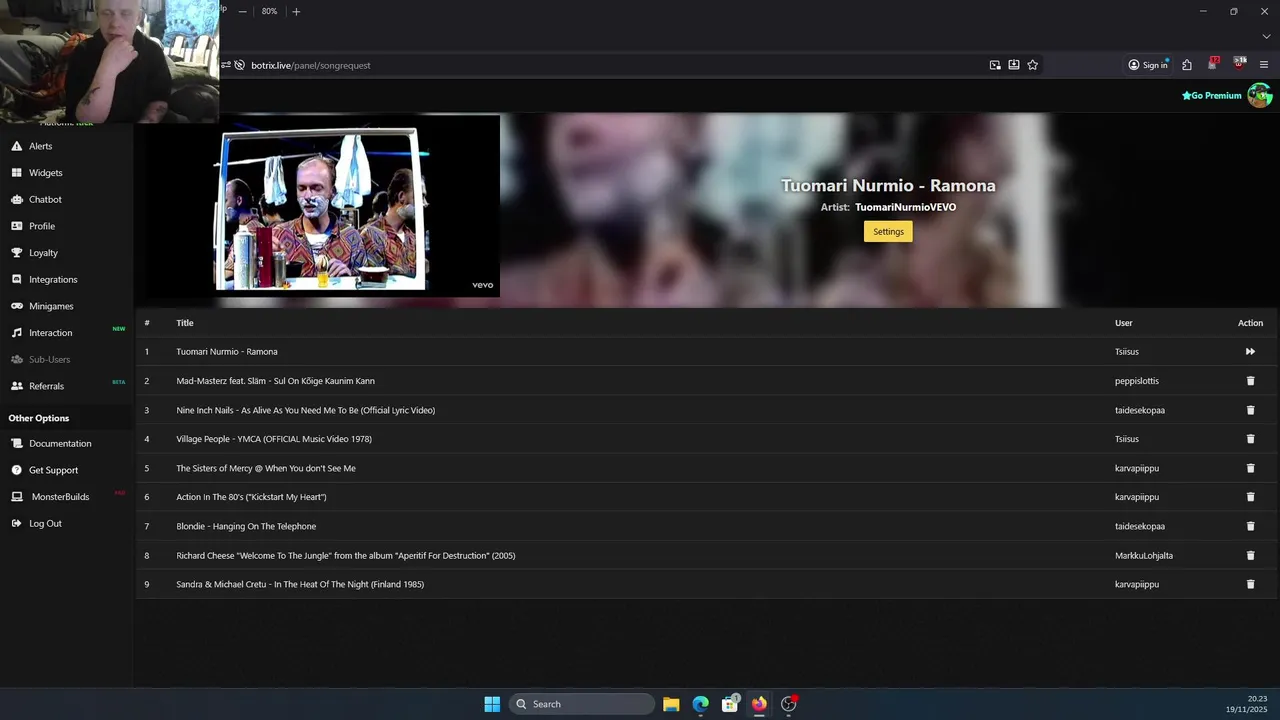The image size is (1280, 720).
Task: Select the Sub-Users sidebar item
Action: (49, 359)
